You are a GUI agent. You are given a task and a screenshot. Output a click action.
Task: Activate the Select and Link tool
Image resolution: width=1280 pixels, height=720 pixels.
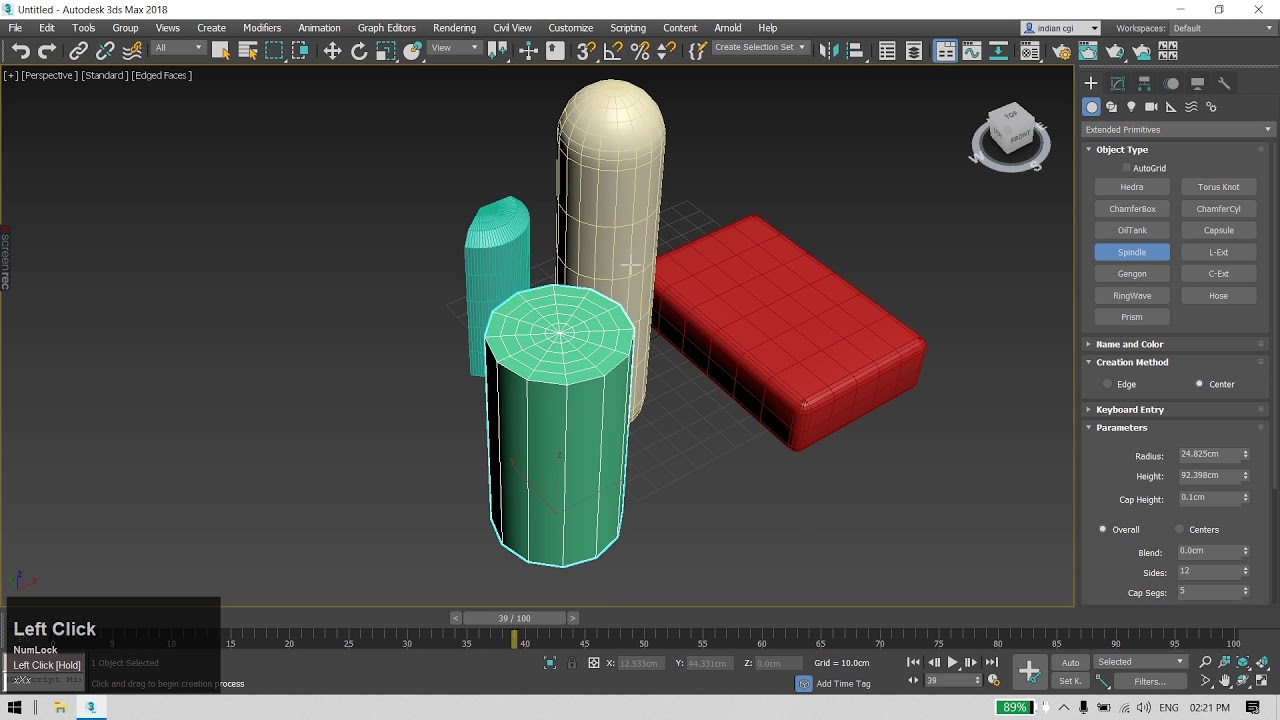pyautogui.click(x=78, y=51)
